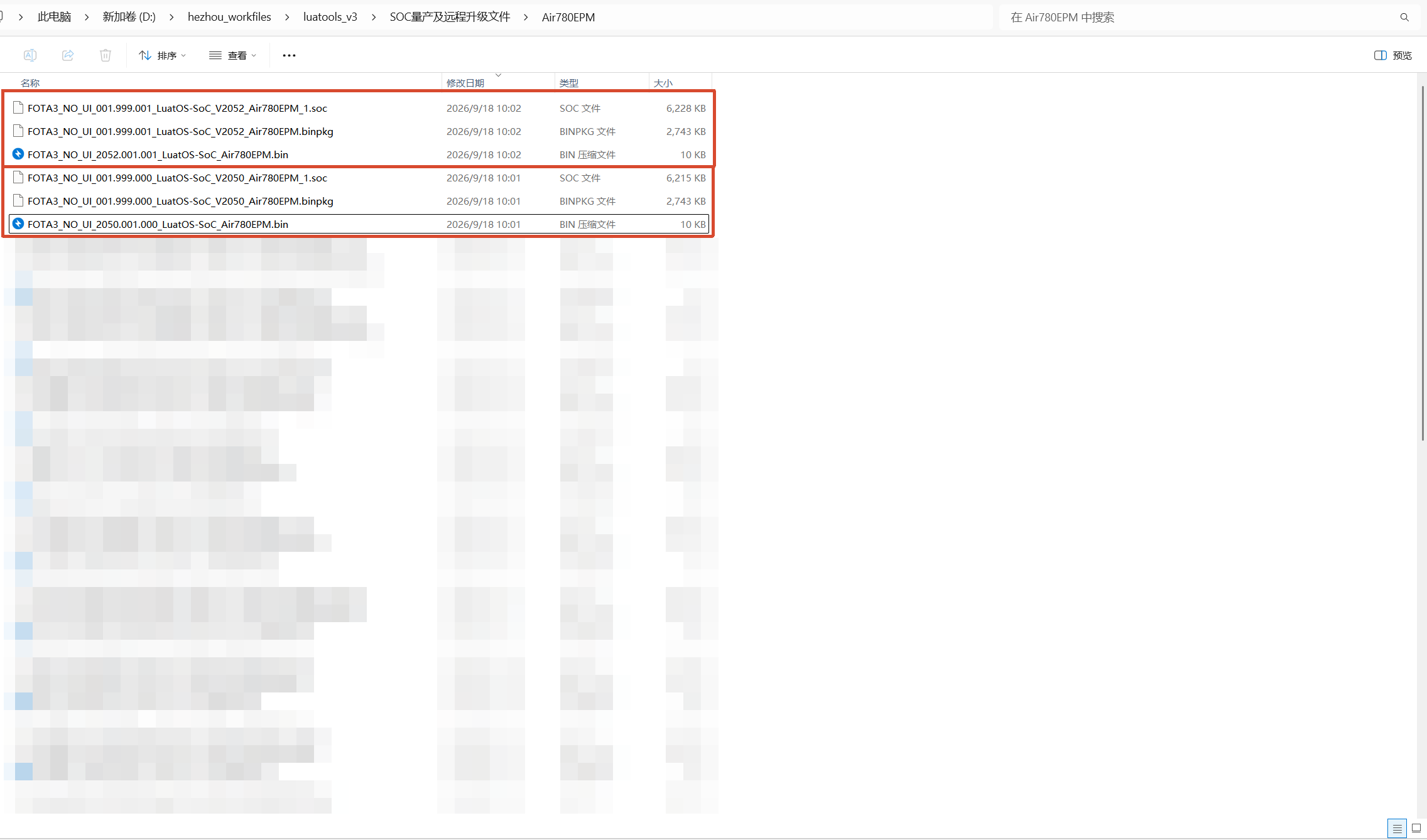The width and height of the screenshot is (1427, 840).
Task: Switch to details view icon at bottom right
Action: [1397, 829]
